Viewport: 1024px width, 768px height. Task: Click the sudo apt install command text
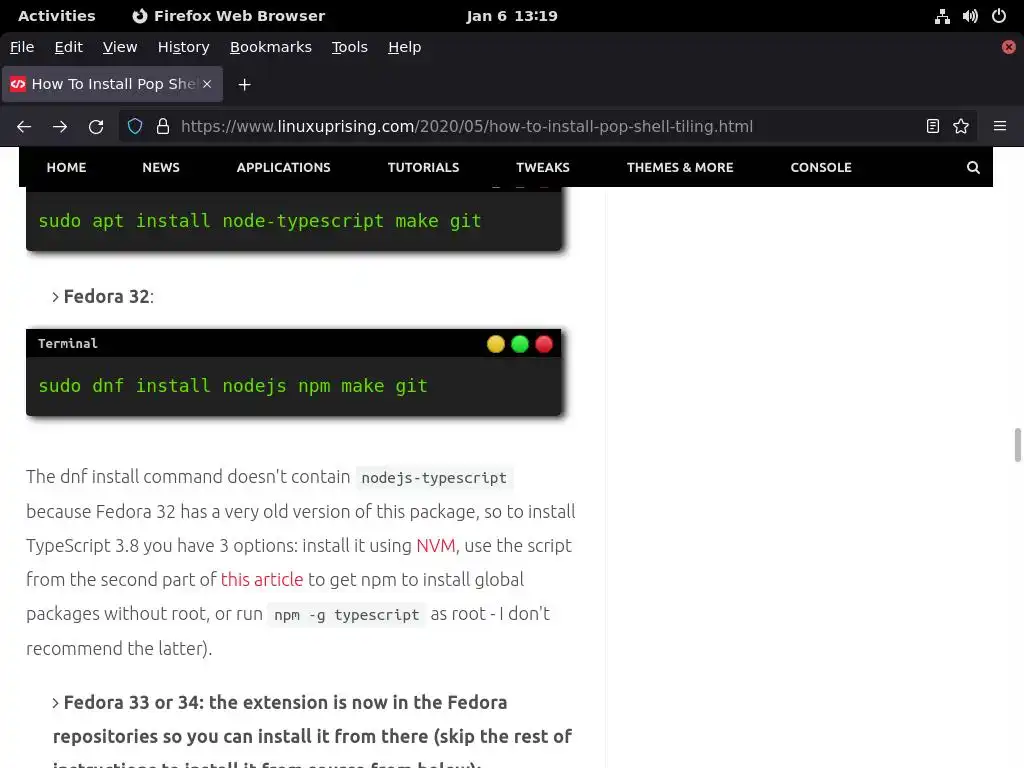(260, 221)
